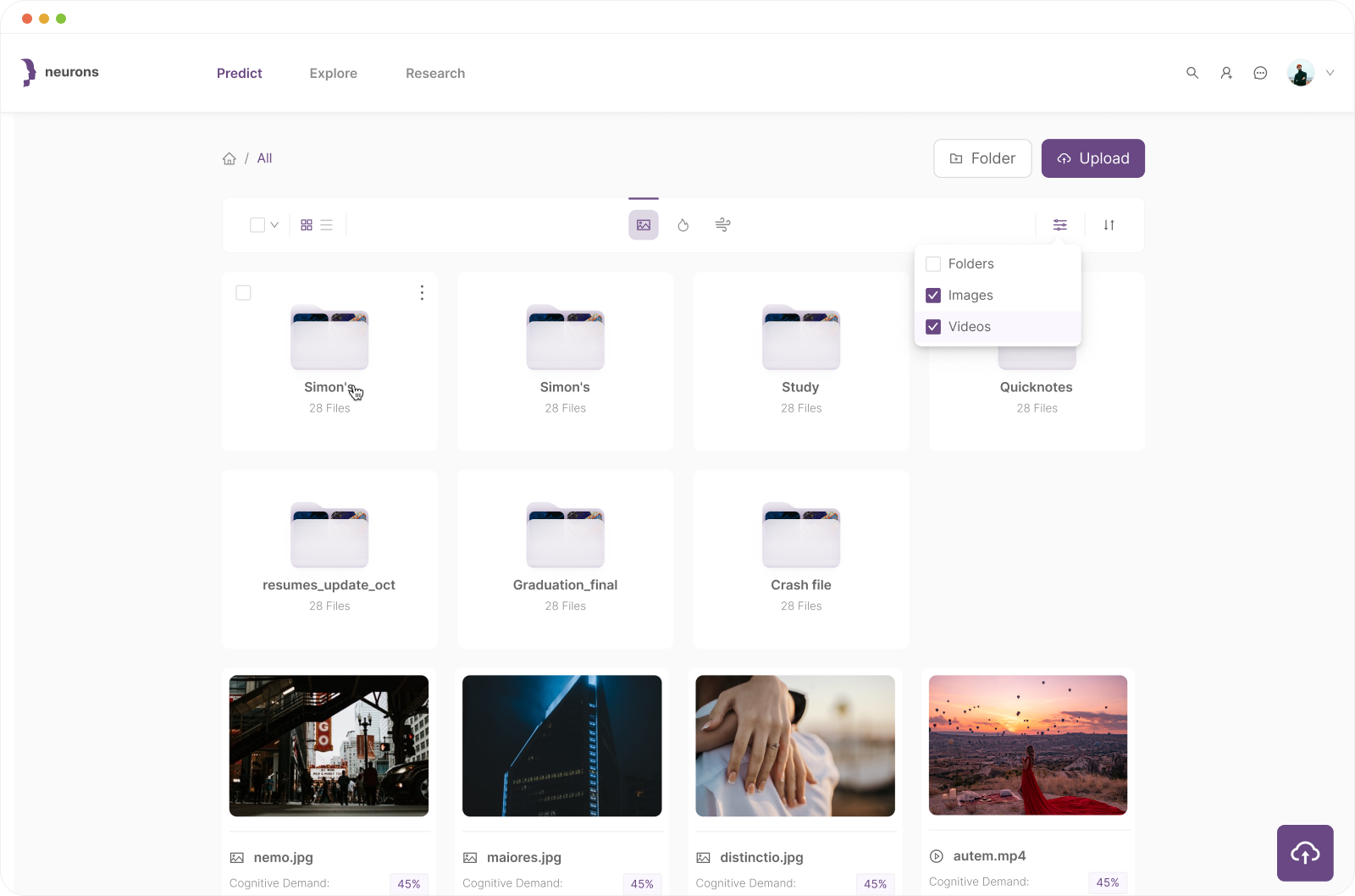Click the neurons logo
The height and width of the screenshot is (896, 1355).
pos(59,73)
